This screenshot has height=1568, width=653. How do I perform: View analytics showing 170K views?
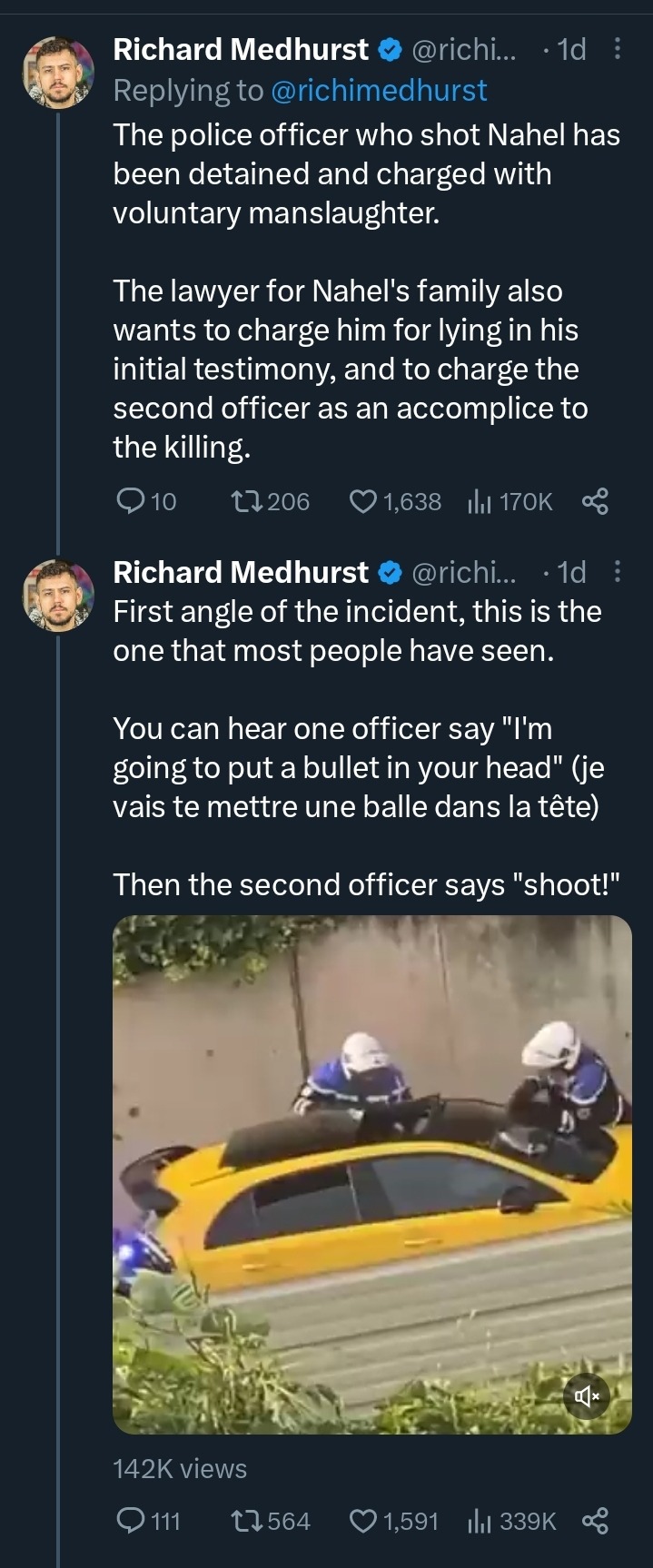479,501
